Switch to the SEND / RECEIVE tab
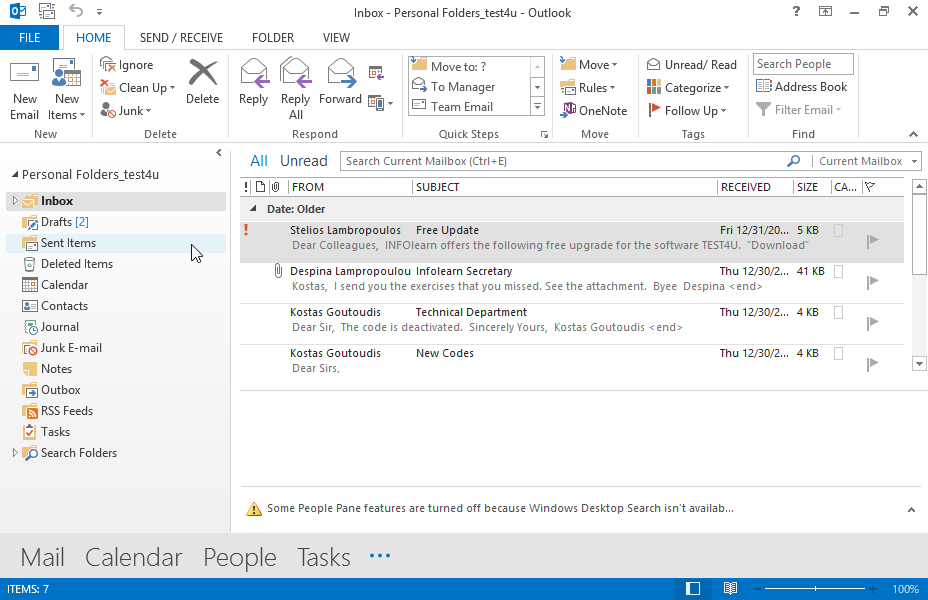Viewport: 928px width, 600px height. coord(181,38)
